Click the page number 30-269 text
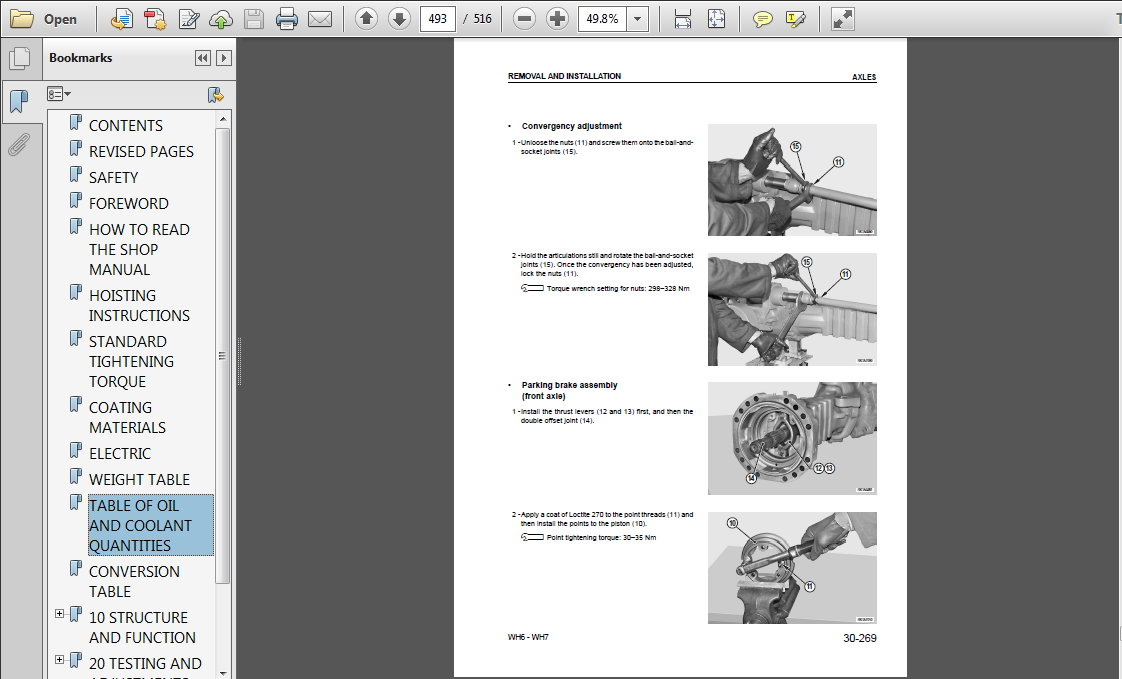1122x679 pixels. [859, 638]
